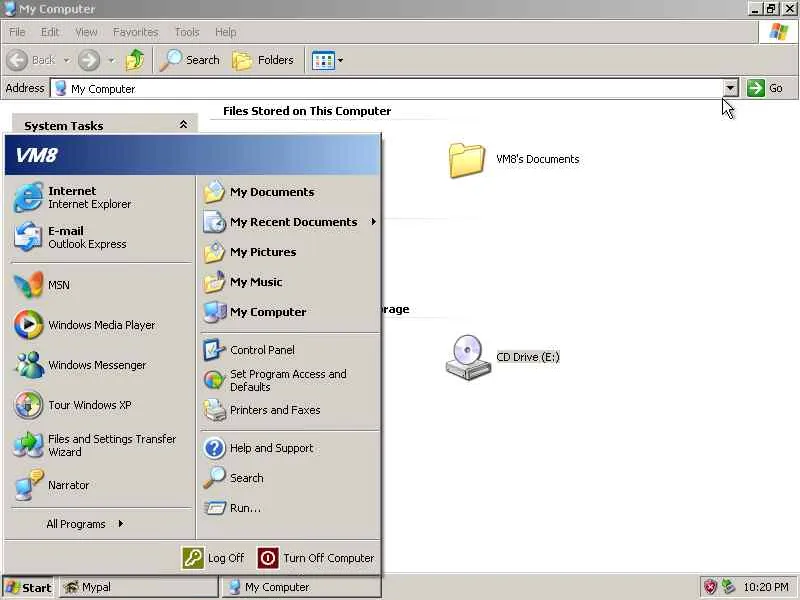Open the Edit menu

pyautogui.click(x=50, y=32)
